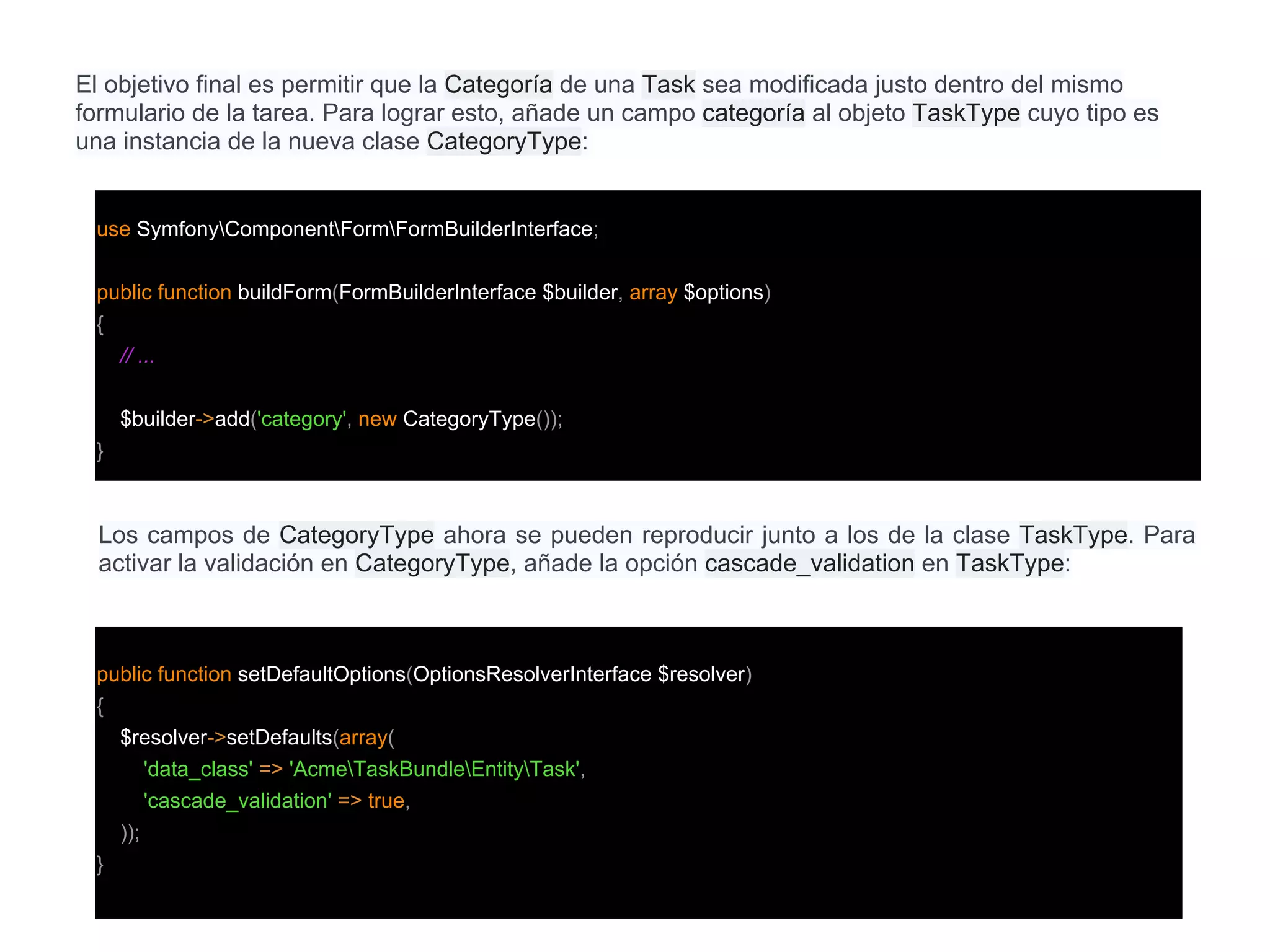This screenshot has width=1270, height=952.
Task: Click the purple '// ...' comment line
Action: pyautogui.click(x=136, y=356)
